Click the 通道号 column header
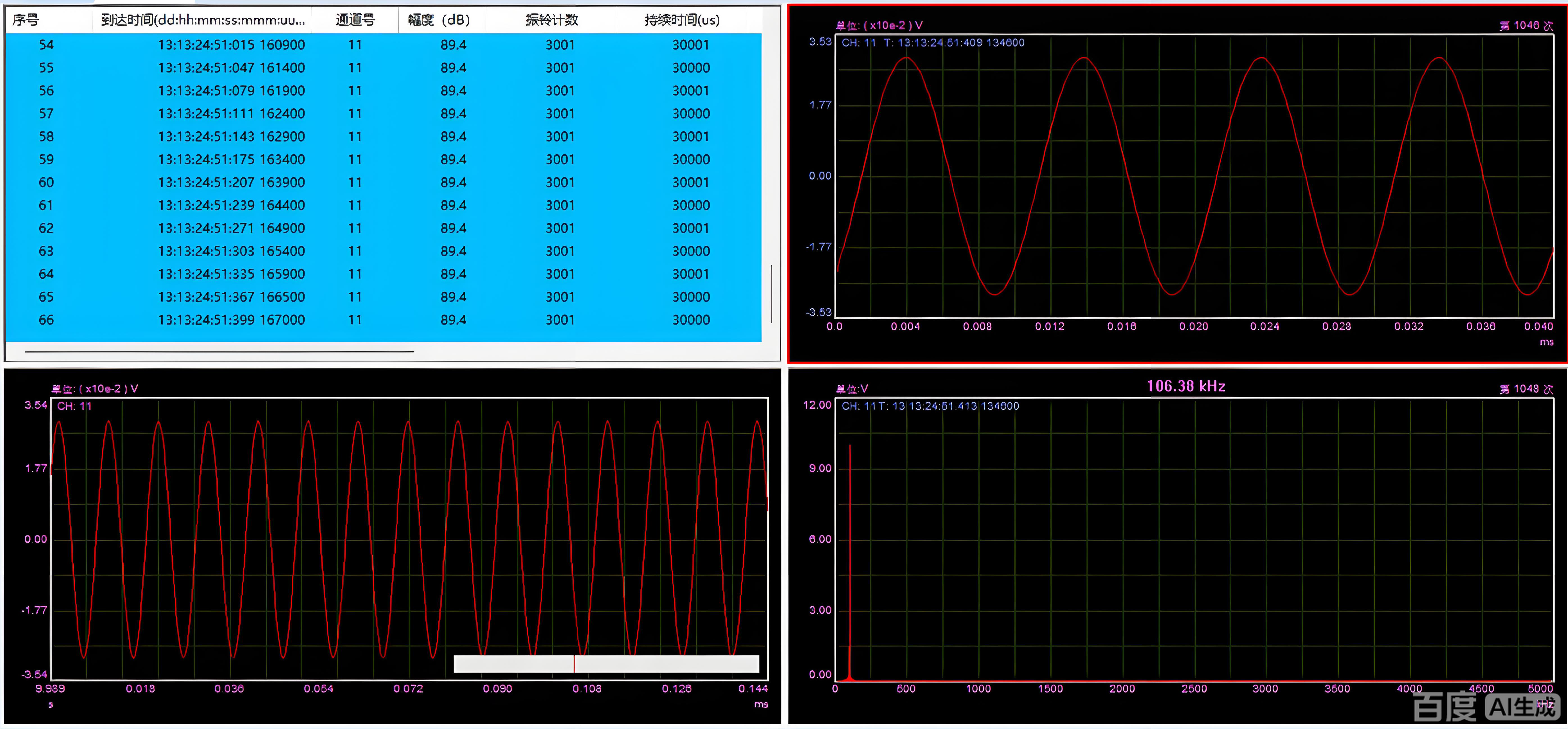 pos(355,20)
